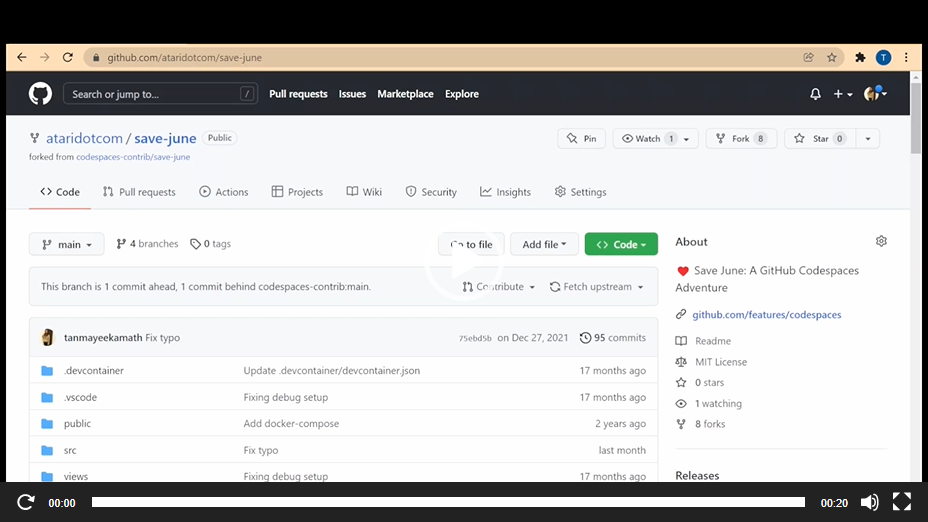This screenshot has width=928, height=522.
Task: Open the ataridotcom owner link
Action: click(84, 138)
